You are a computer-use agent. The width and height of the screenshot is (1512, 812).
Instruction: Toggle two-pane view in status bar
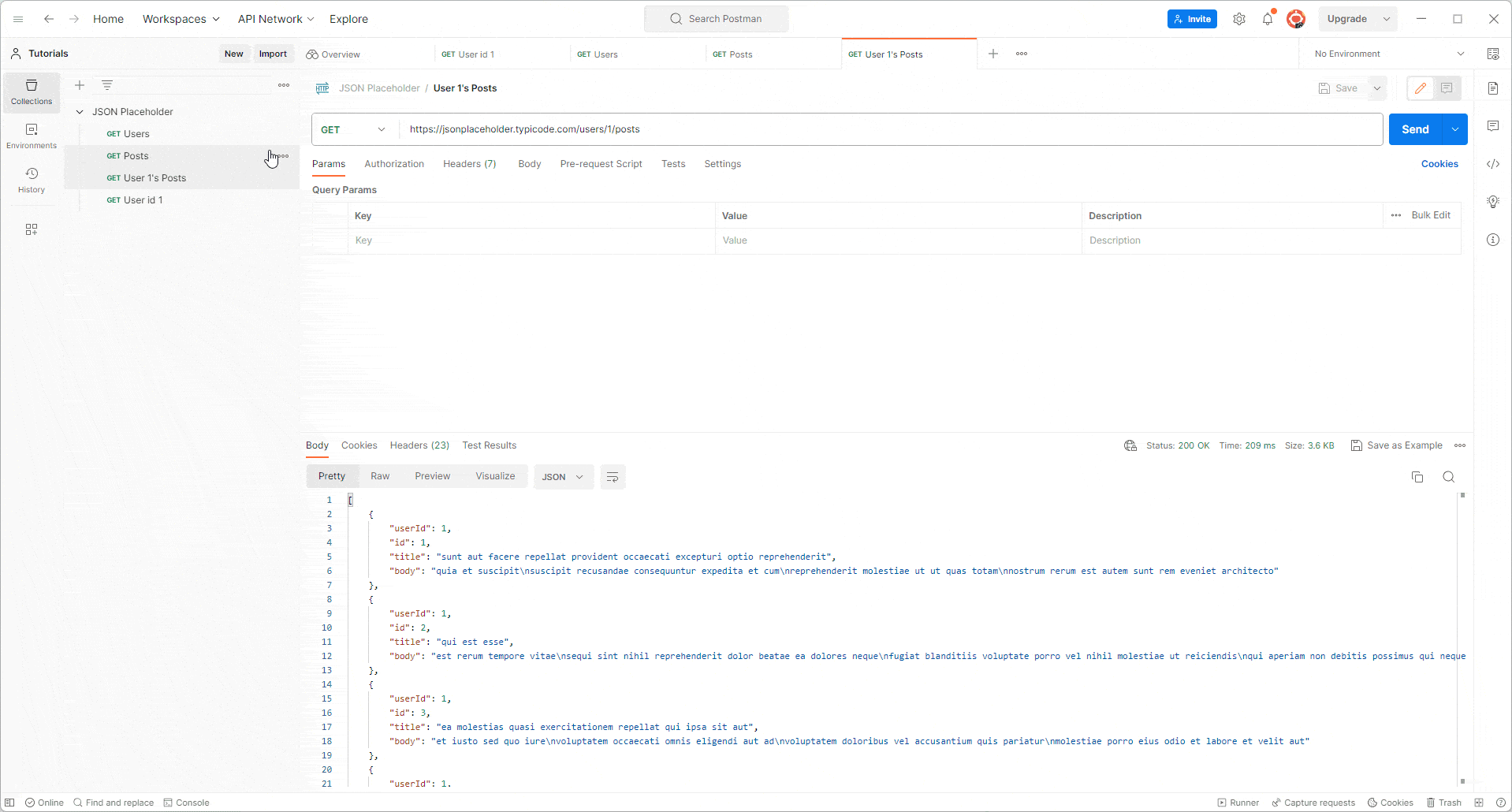1479,803
